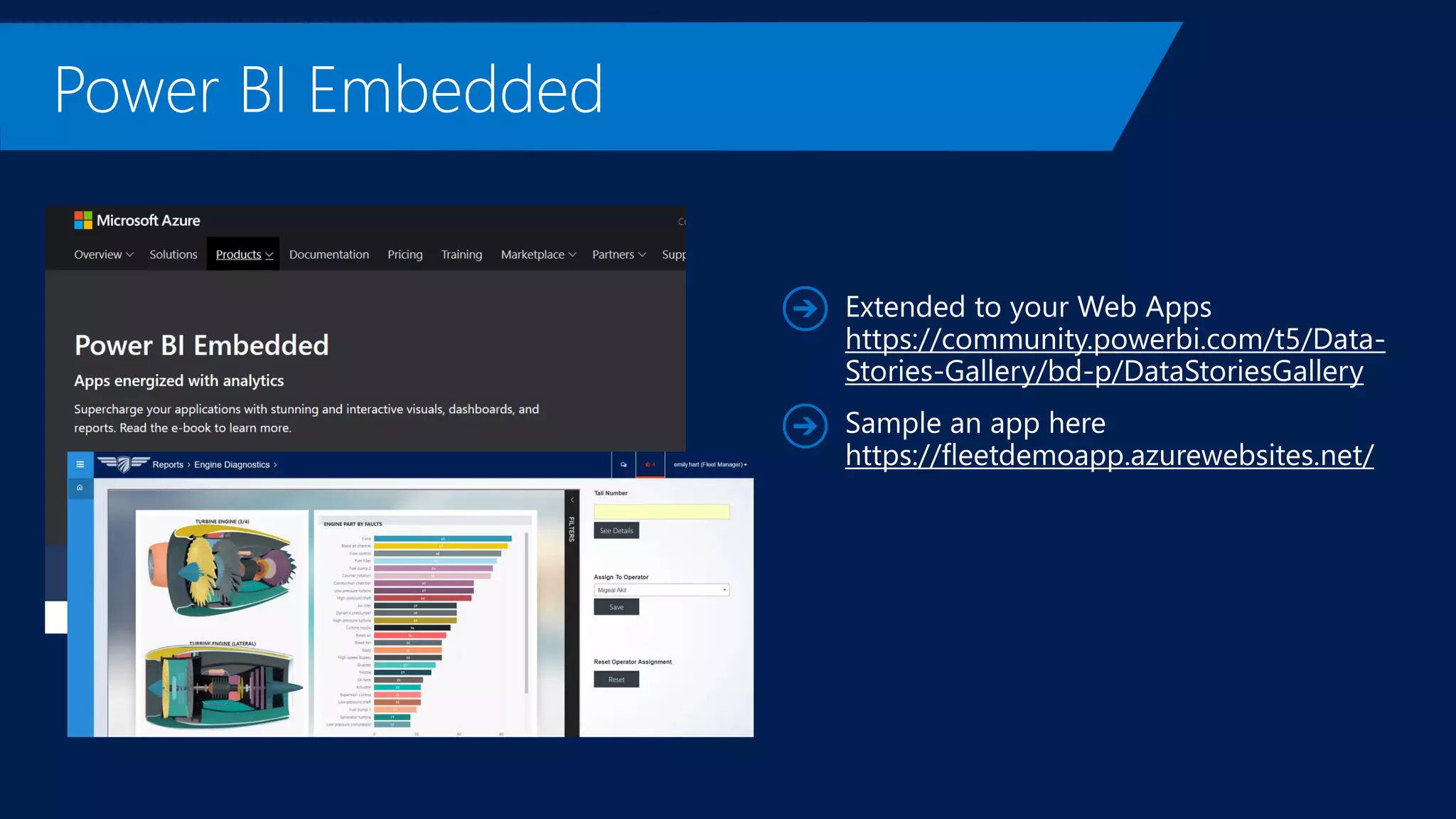Click arrow bullet beside Sample an app

tap(805, 426)
